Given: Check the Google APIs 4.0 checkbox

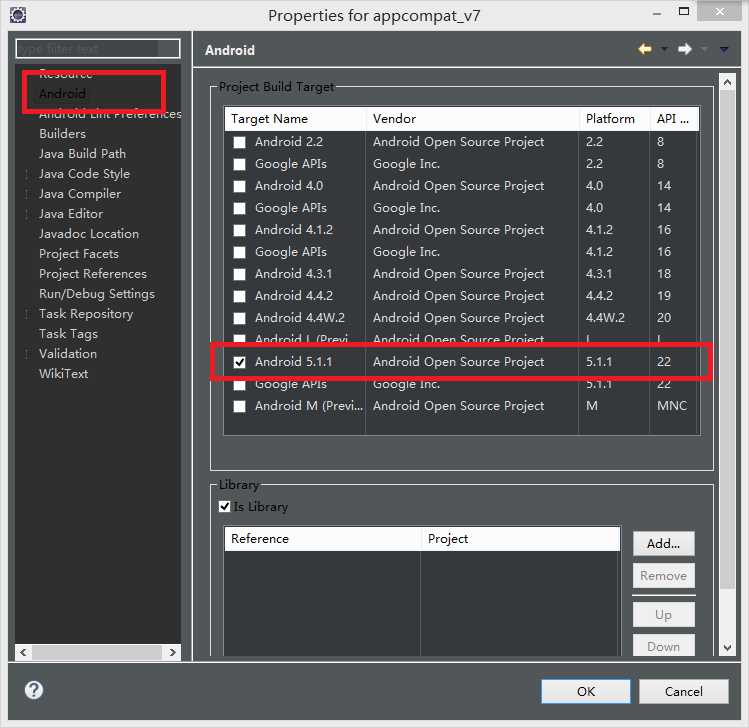Looking at the screenshot, I should point(239,208).
